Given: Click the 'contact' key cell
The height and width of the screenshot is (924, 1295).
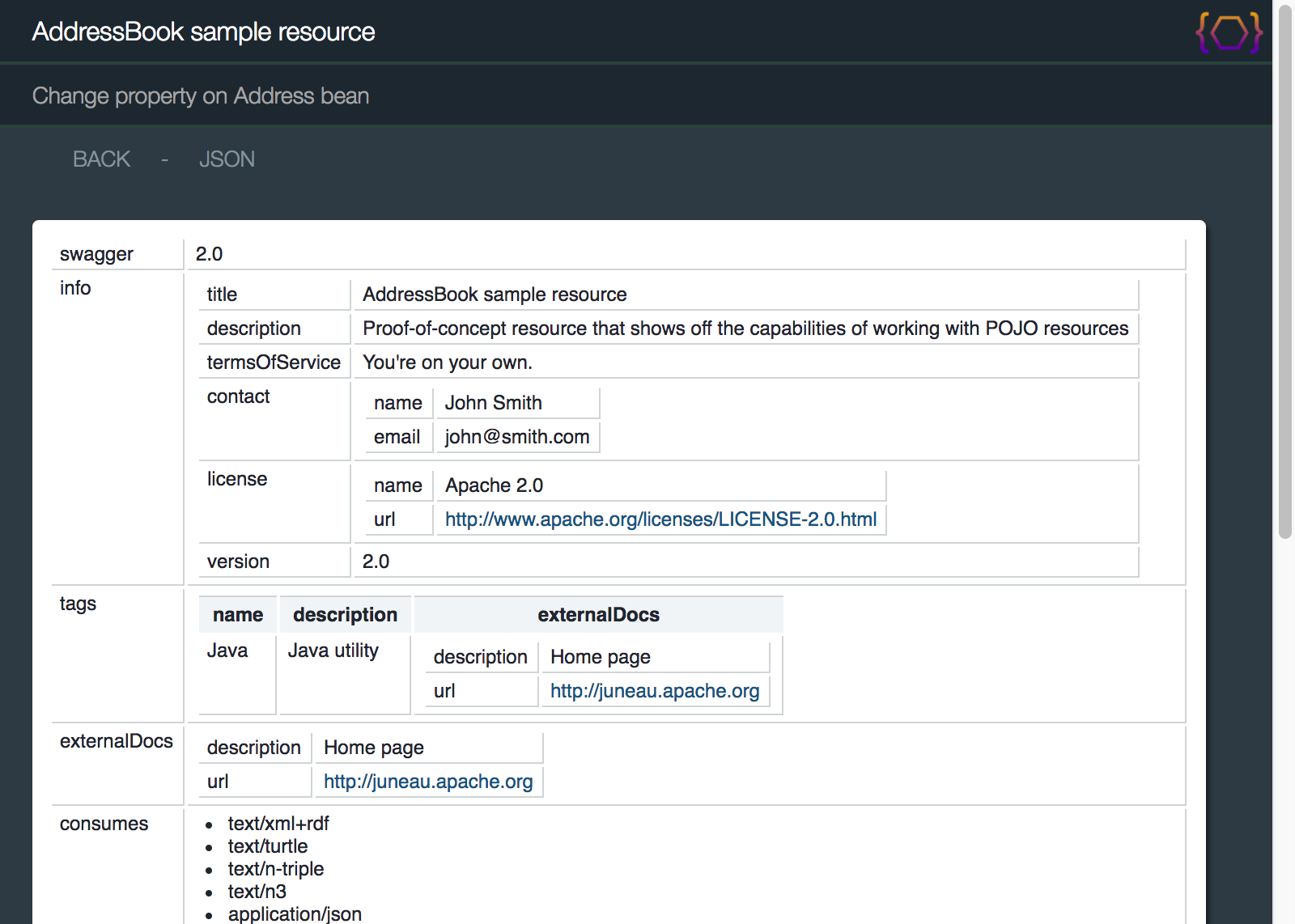Looking at the screenshot, I should click(x=274, y=421).
